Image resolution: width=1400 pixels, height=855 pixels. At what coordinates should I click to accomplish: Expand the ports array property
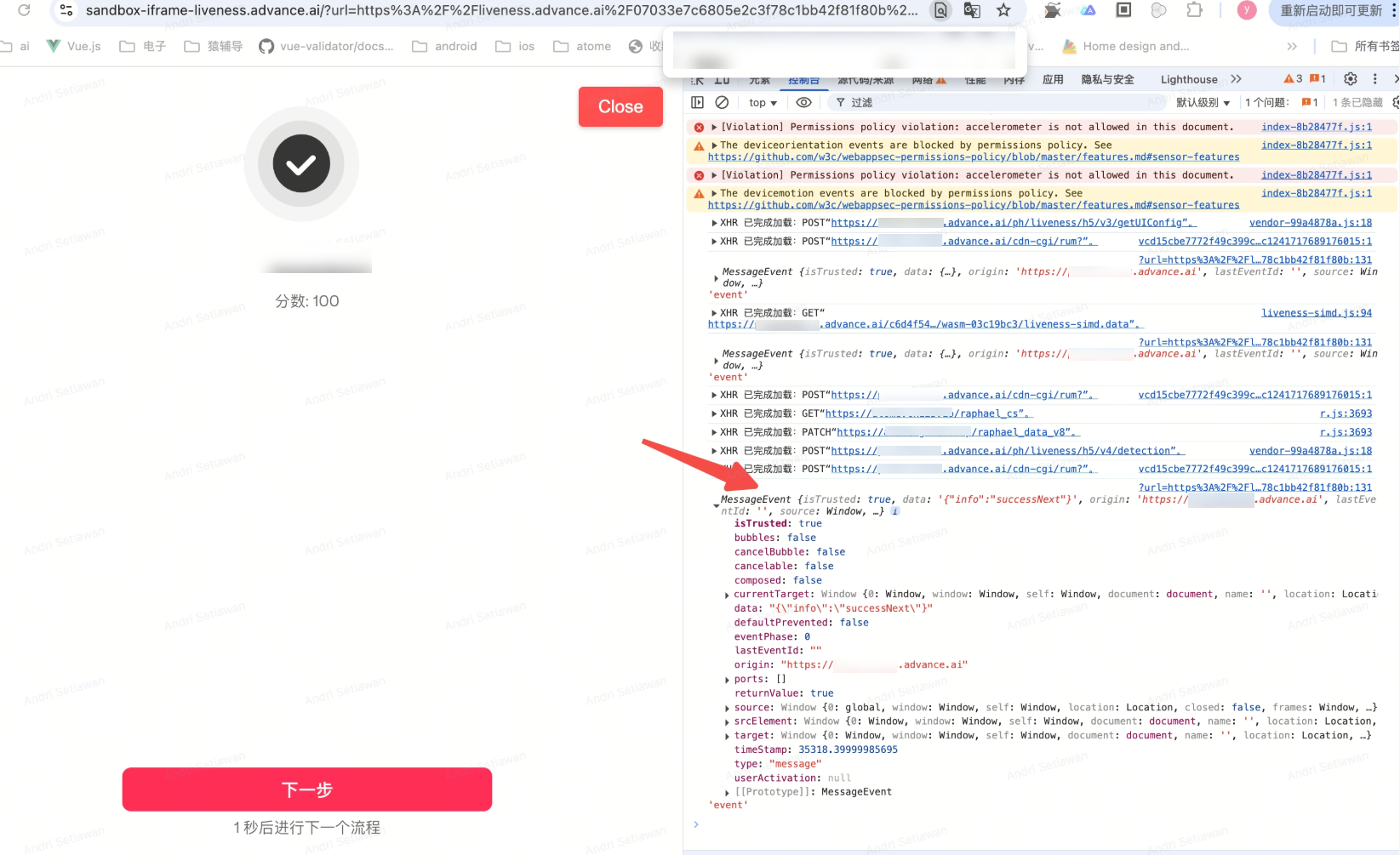click(727, 680)
